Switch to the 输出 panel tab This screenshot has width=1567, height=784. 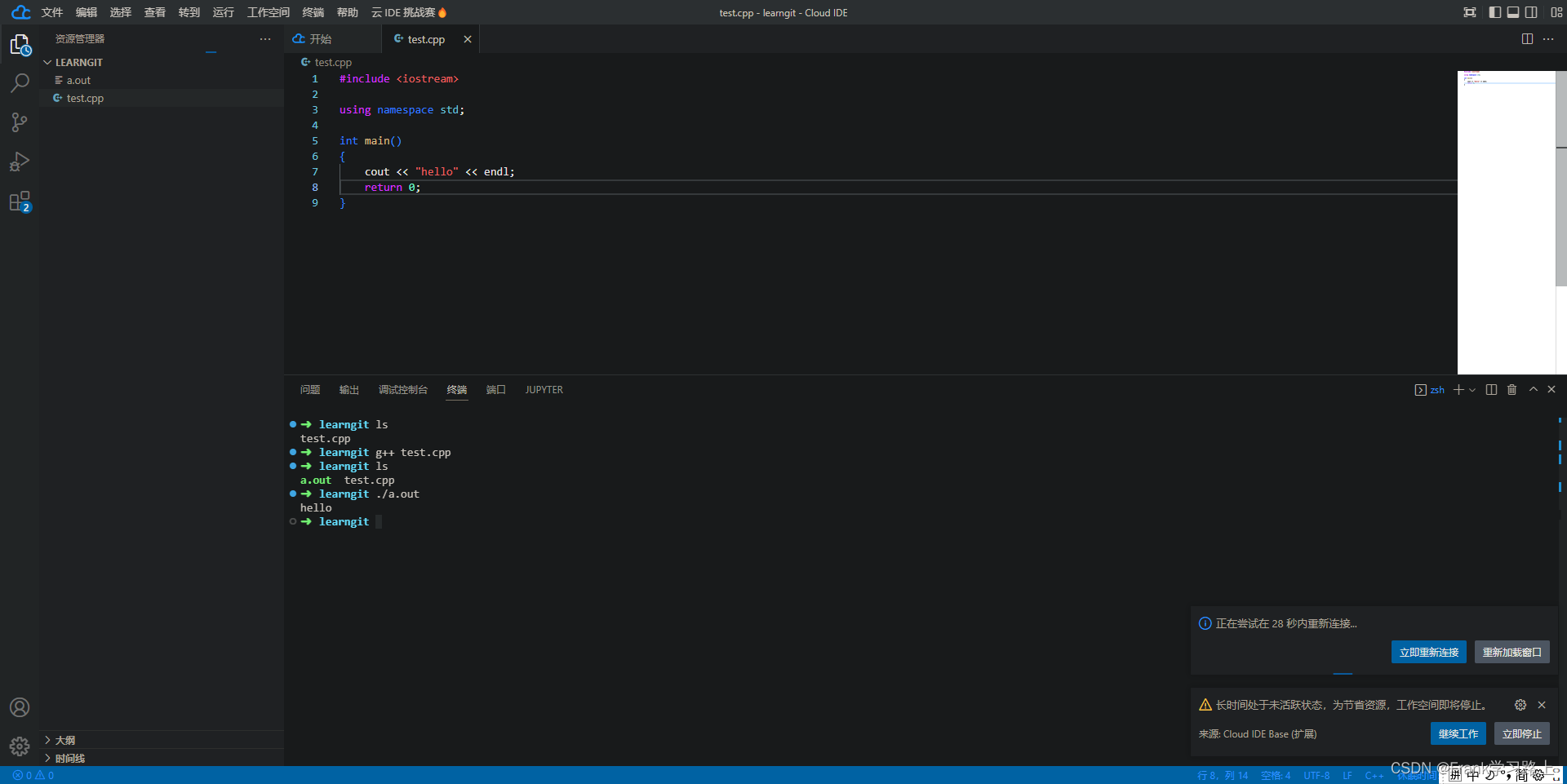pos(349,390)
